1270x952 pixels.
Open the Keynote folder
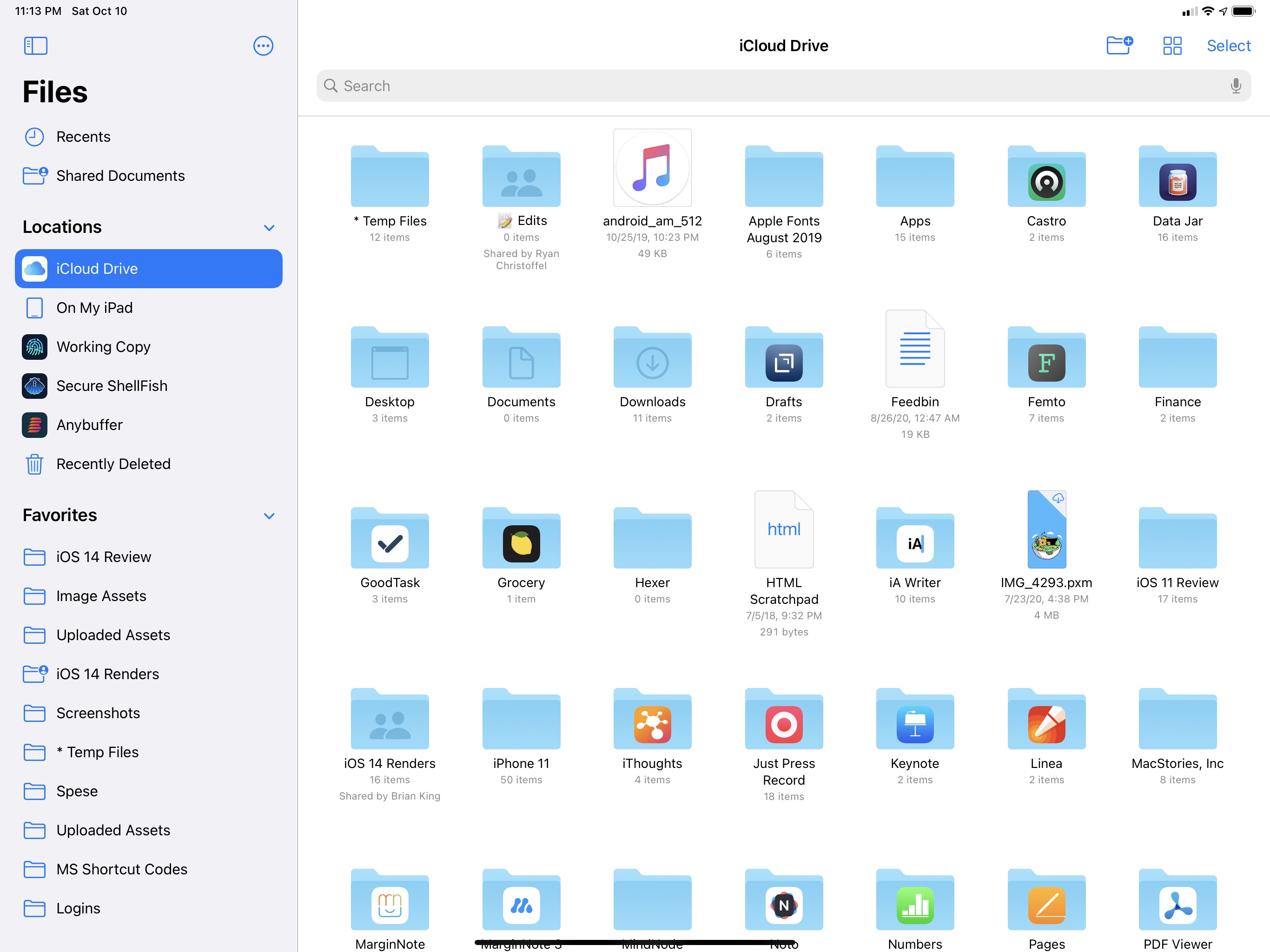tap(914, 720)
